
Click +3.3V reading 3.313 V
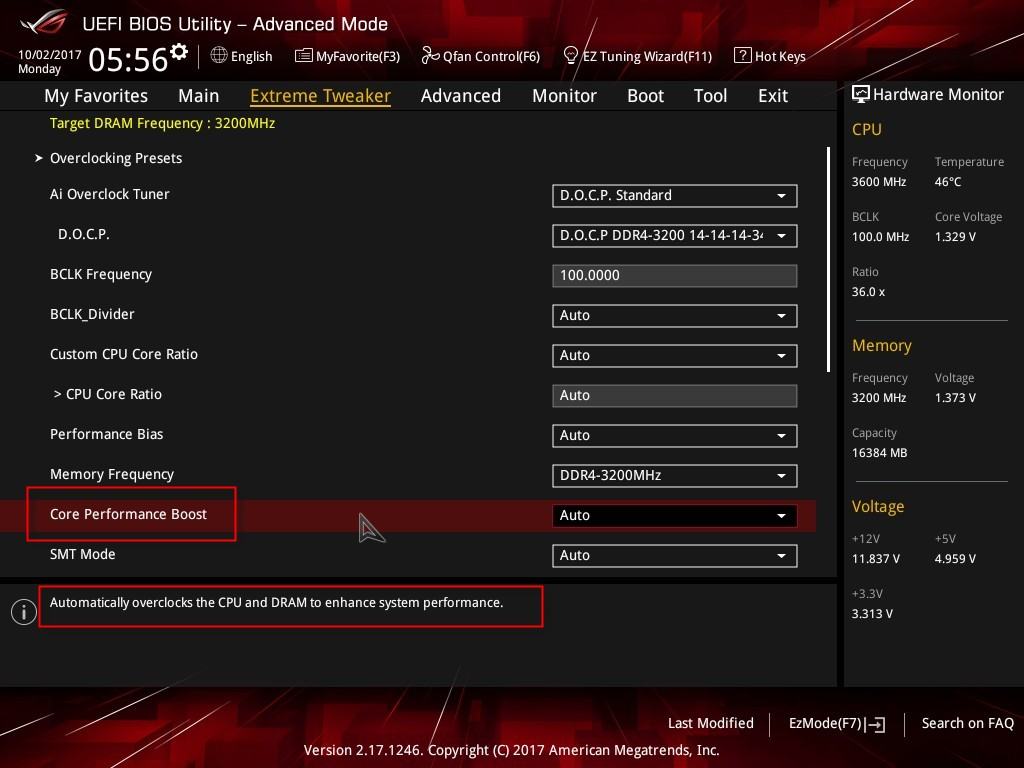872,614
